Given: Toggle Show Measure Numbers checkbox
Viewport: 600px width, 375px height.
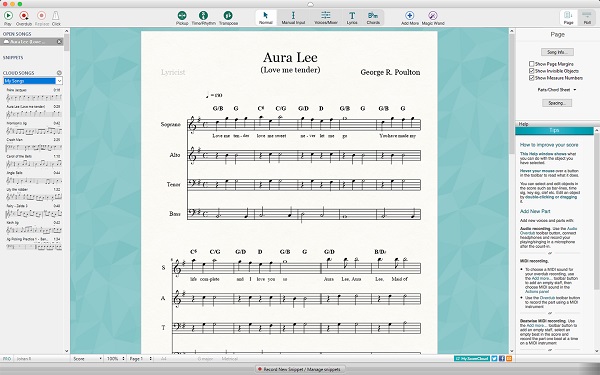Looking at the screenshot, I should [532, 78].
